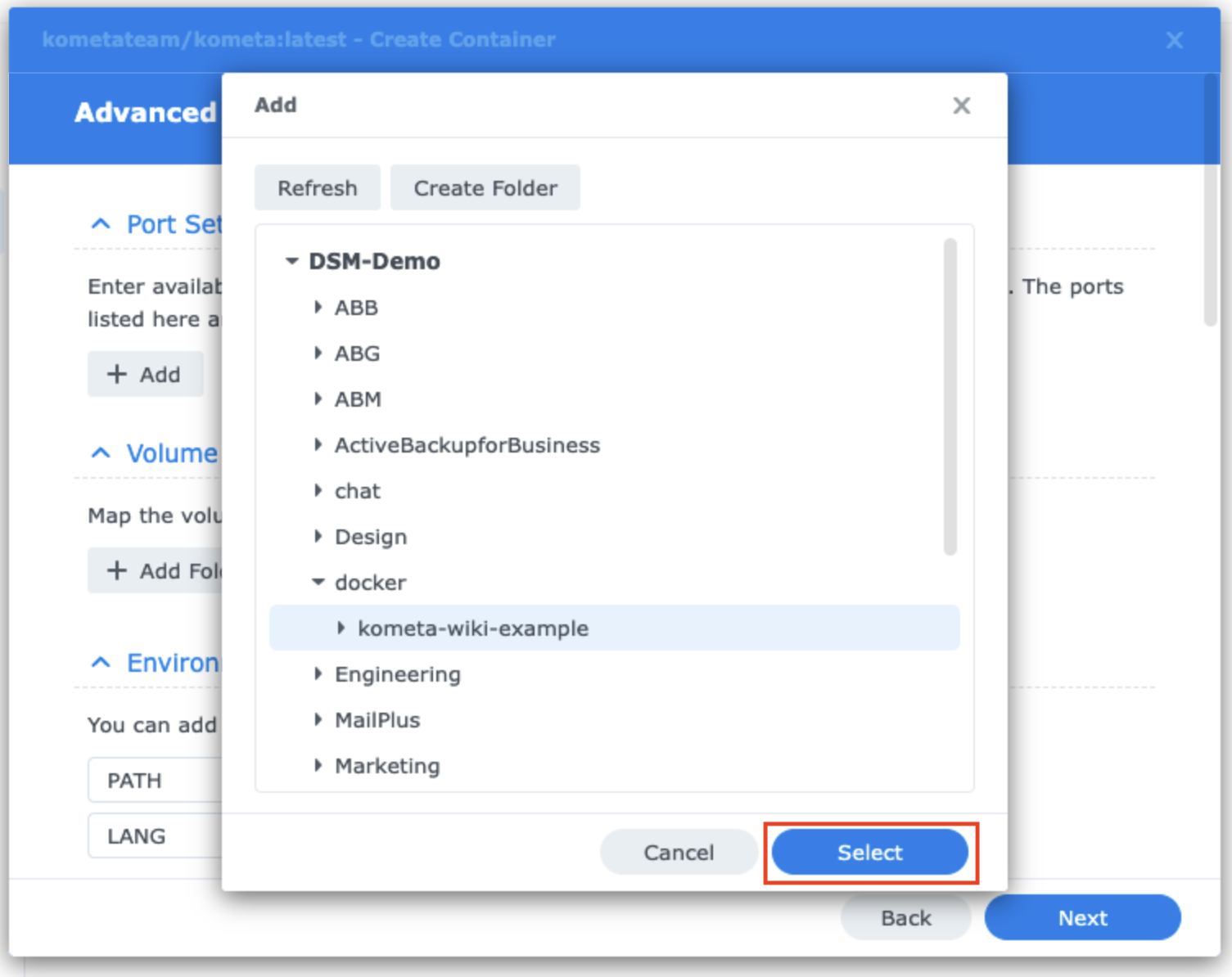Expand the Engineering folder arrow
Viewport: 1232px width, 977px height.
318,673
